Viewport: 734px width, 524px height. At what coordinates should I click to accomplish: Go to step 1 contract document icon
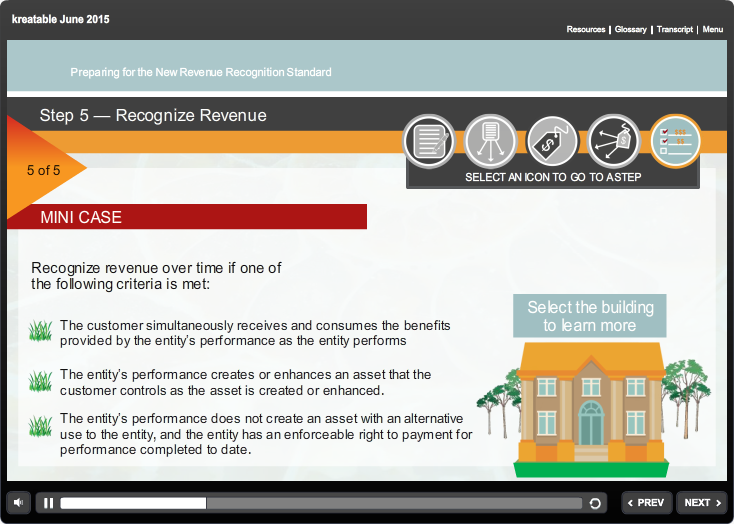429,141
